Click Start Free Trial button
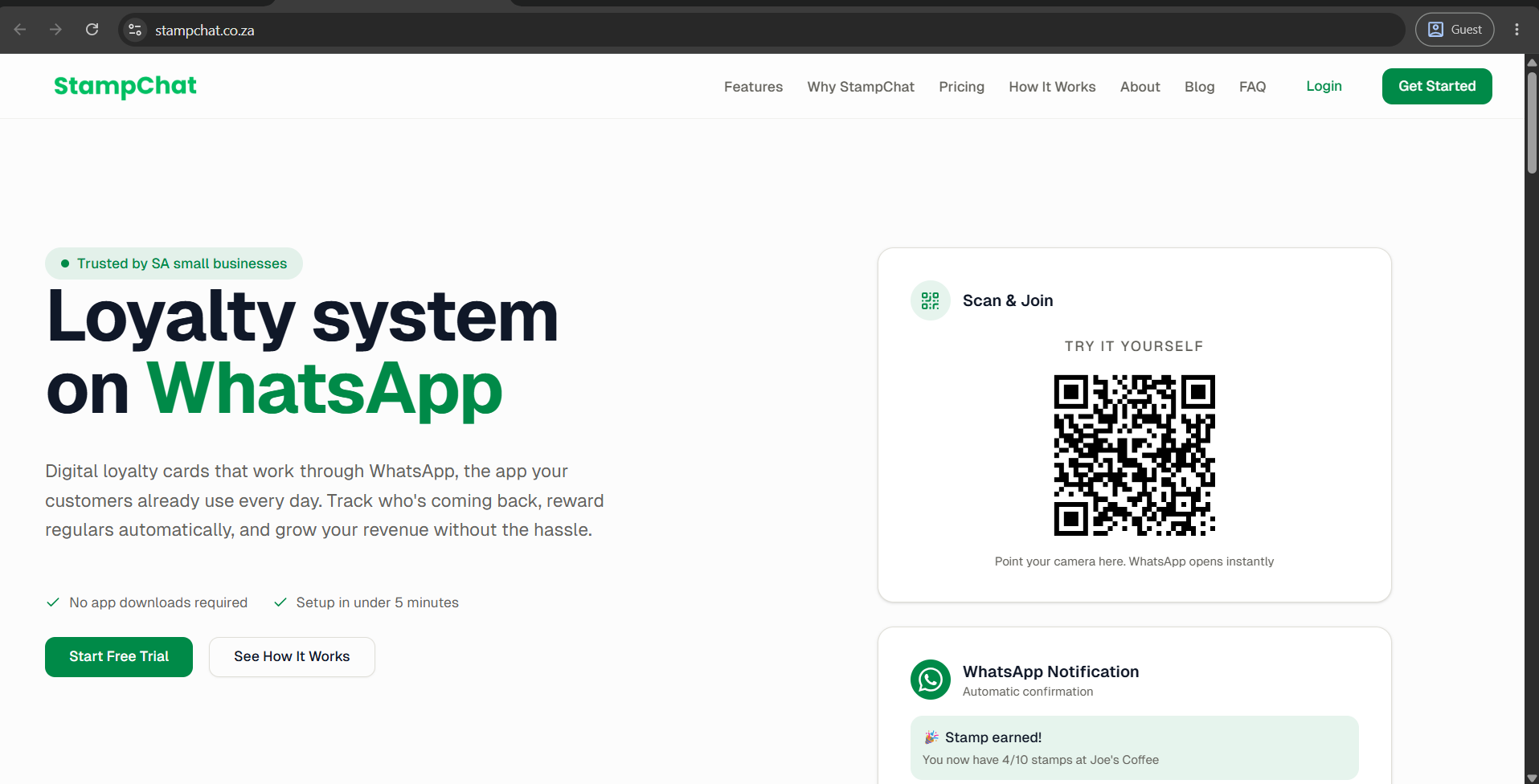 tap(119, 657)
